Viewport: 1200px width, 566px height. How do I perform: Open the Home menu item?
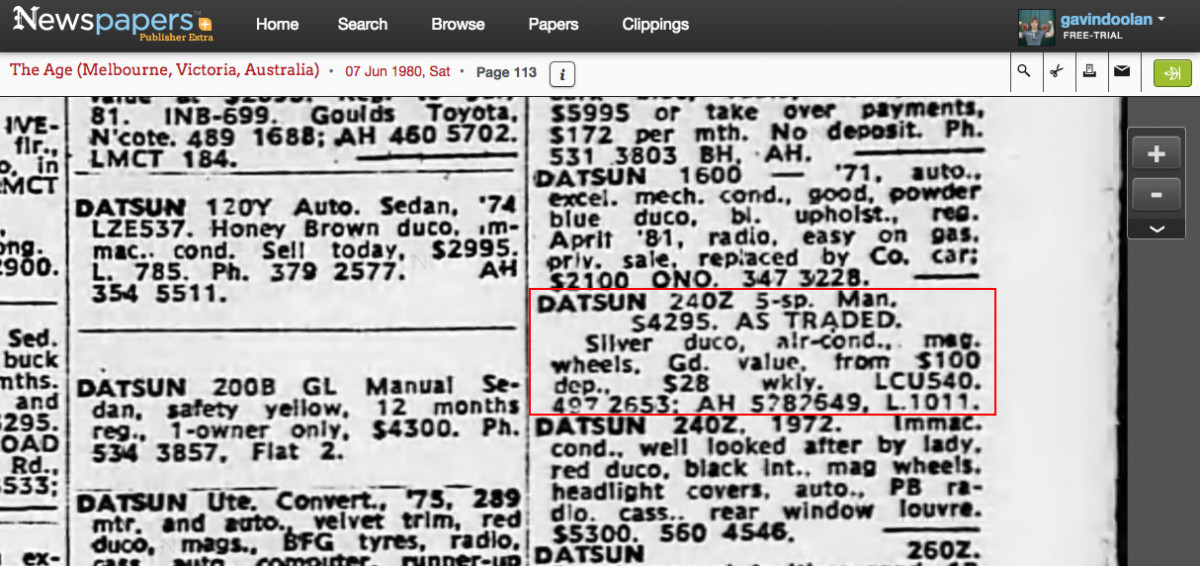point(277,24)
